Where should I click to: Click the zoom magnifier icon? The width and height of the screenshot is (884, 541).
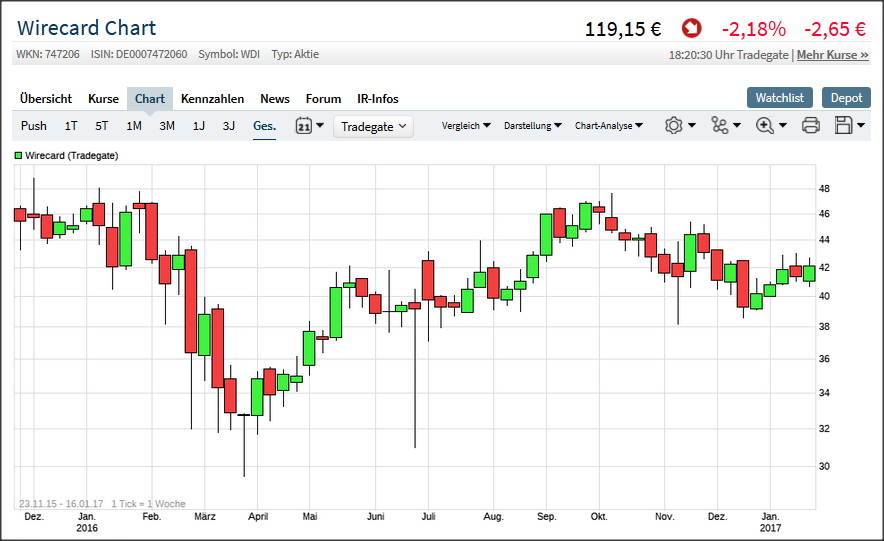764,125
